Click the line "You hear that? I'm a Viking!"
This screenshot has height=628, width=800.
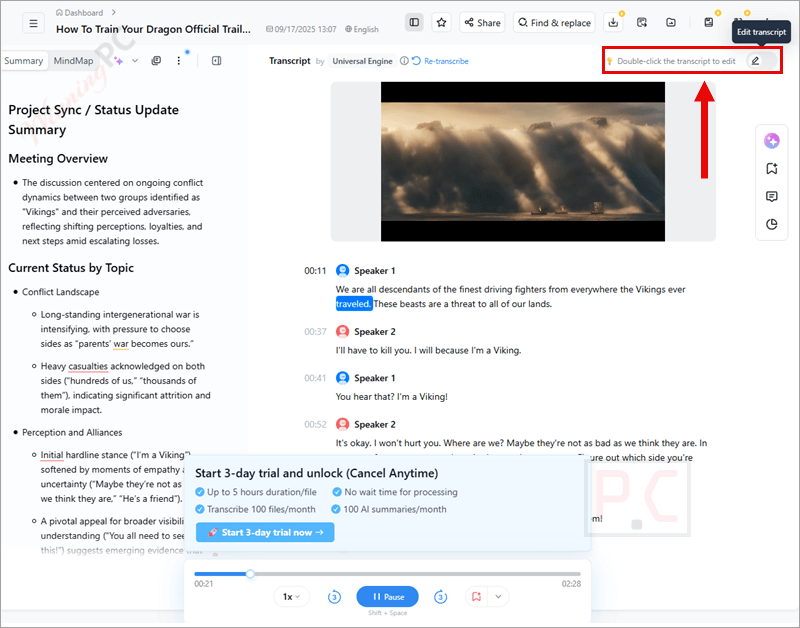coord(391,396)
